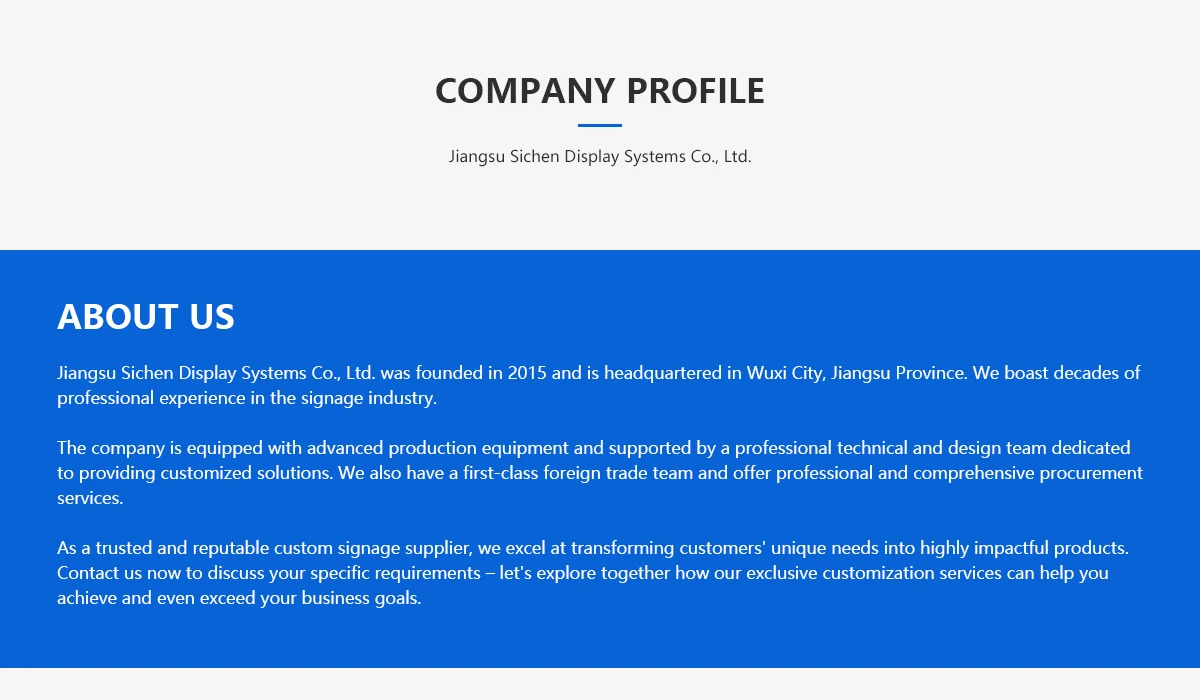Click the "Contact us now" text
This screenshot has width=1200, height=700.
114,573
